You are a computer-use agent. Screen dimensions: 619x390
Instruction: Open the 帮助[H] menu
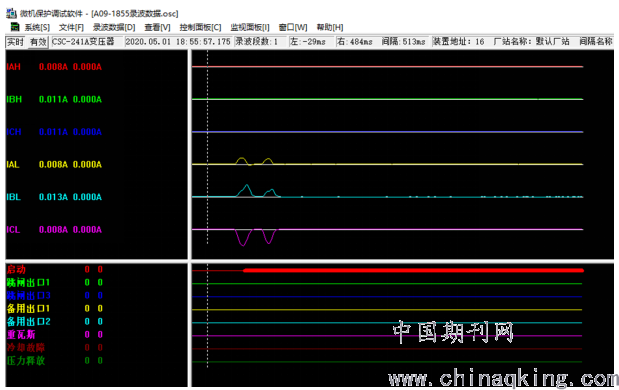pos(330,27)
